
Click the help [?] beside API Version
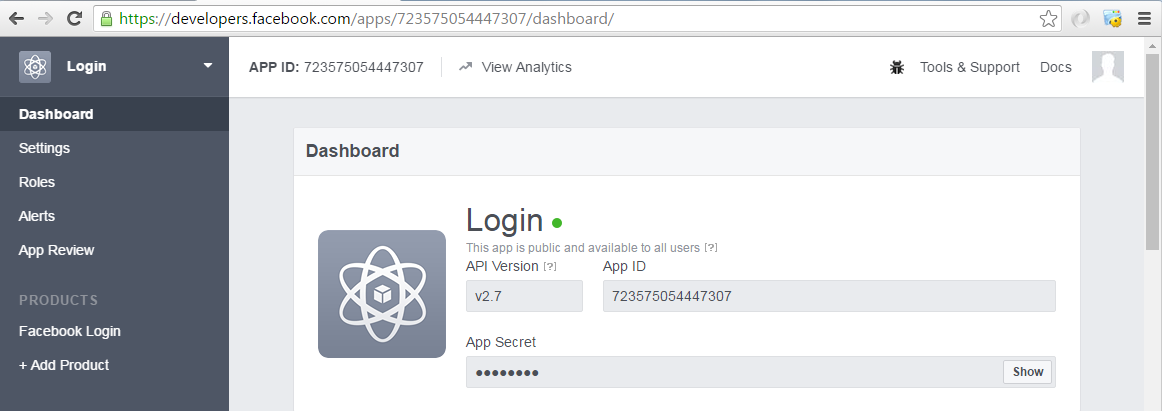(x=550, y=266)
